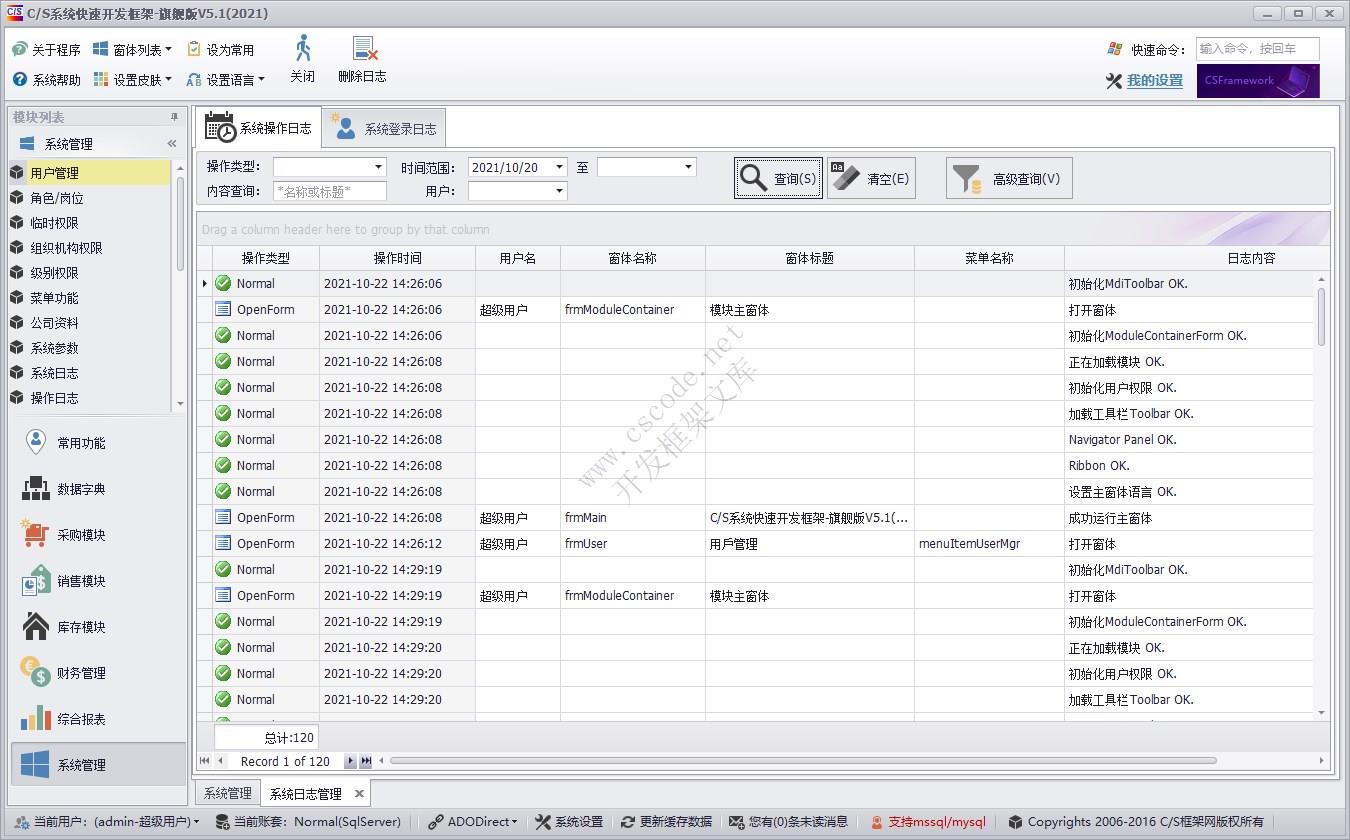Switch to the 系统登录日志 tab

(x=385, y=127)
